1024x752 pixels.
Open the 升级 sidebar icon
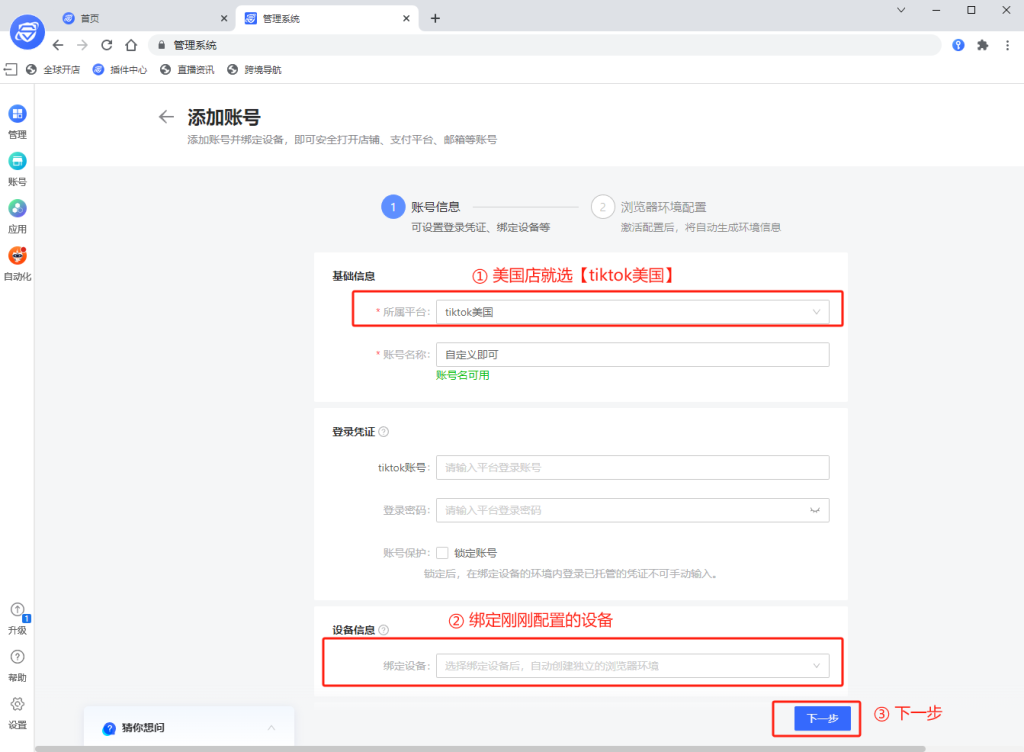pyautogui.click(x=17, y=610)
